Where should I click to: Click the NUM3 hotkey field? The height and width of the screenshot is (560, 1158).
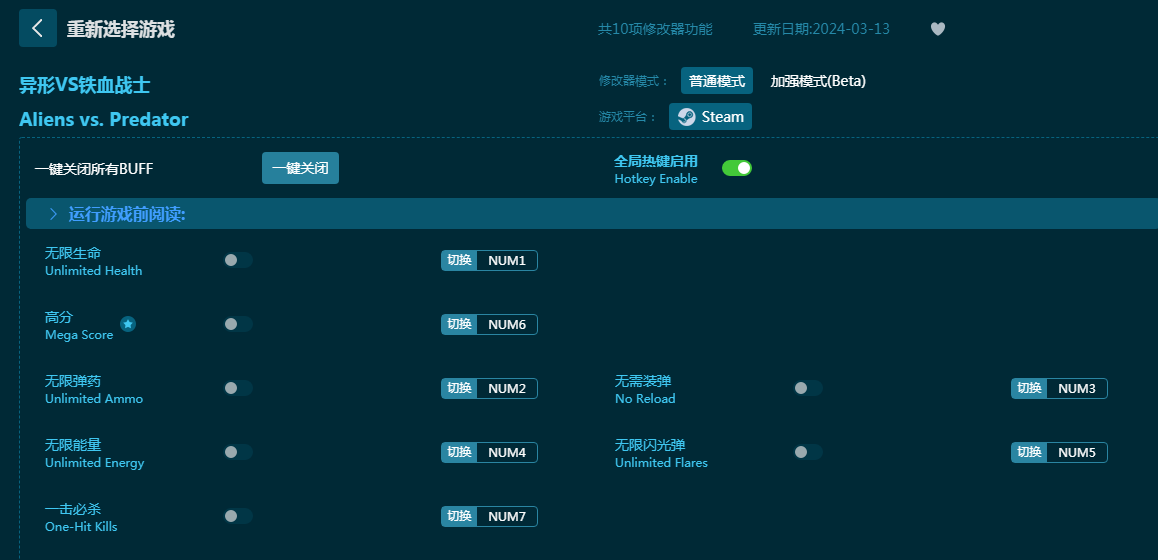[1077, 388]
